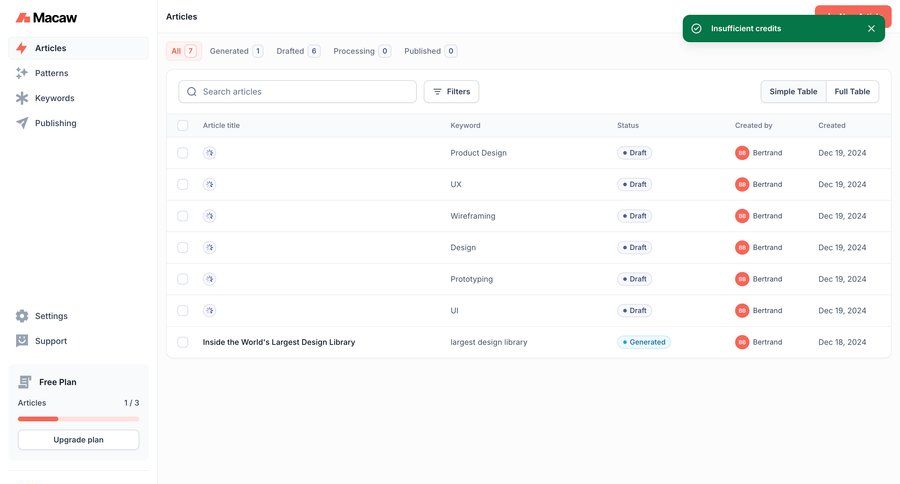Viewport: 900px width, 484px height.
Task: Click the loading spinner in Wireframing row
Action: pyautogui.click(x=210, y=216)
